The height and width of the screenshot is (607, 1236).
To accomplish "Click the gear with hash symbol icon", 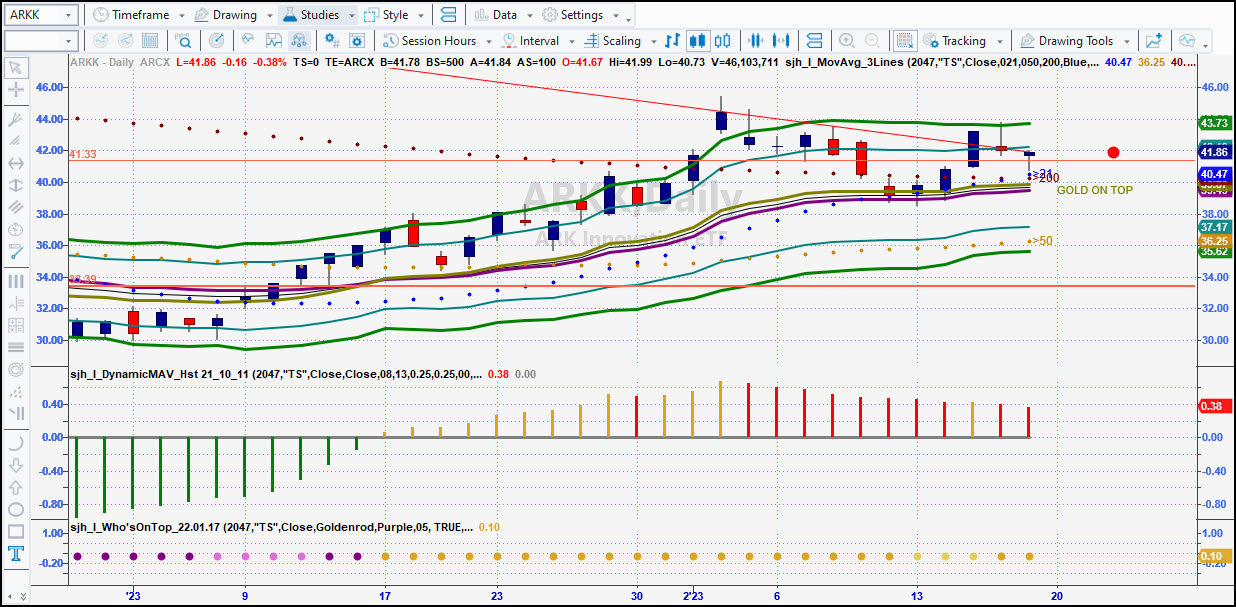I will 330,41.
